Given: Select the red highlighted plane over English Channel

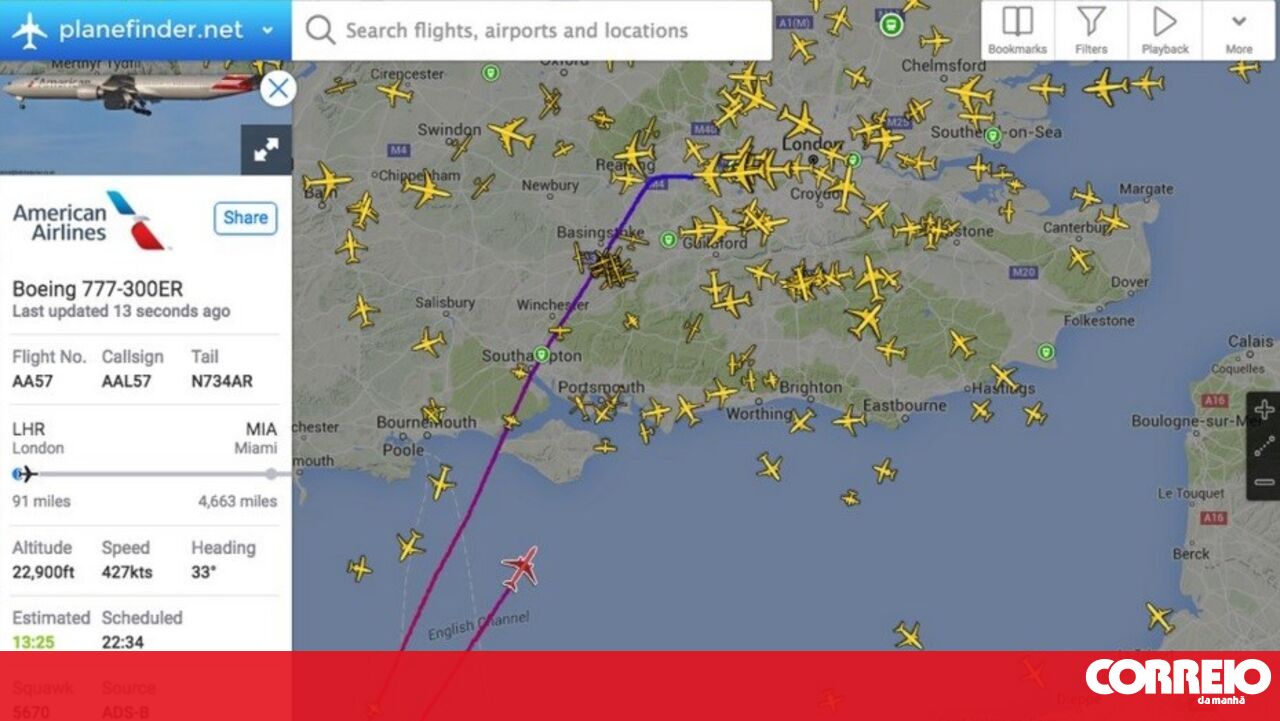Looking at the screenshot, I should 520,568.
